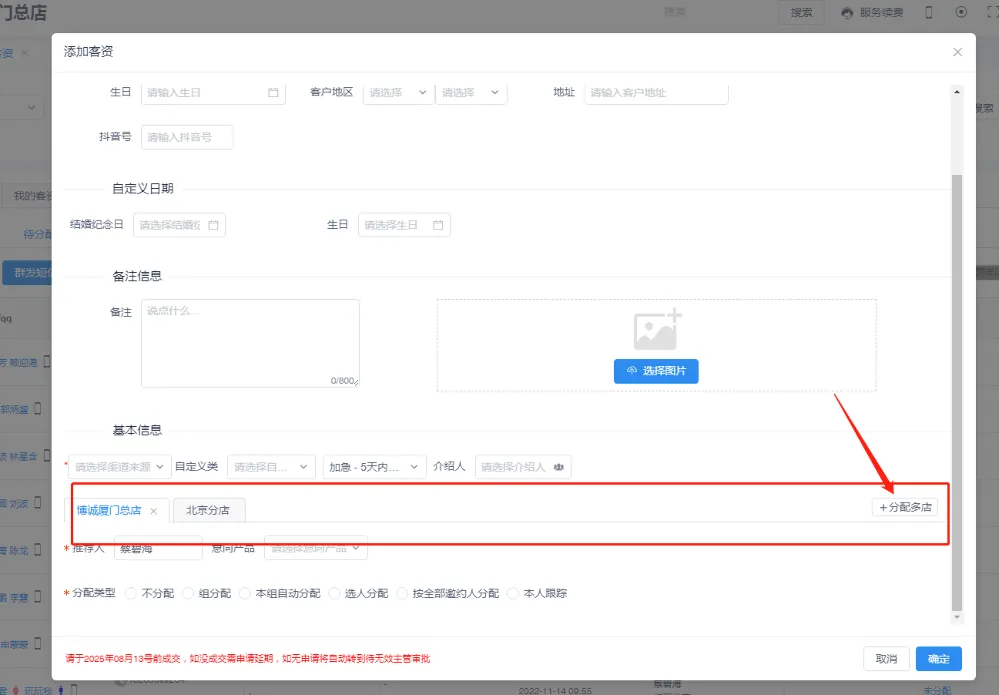The height and width of the screenshot is (695, 999).
Task: Click people icon in 介绍人 field
Action: pos(559,466)
